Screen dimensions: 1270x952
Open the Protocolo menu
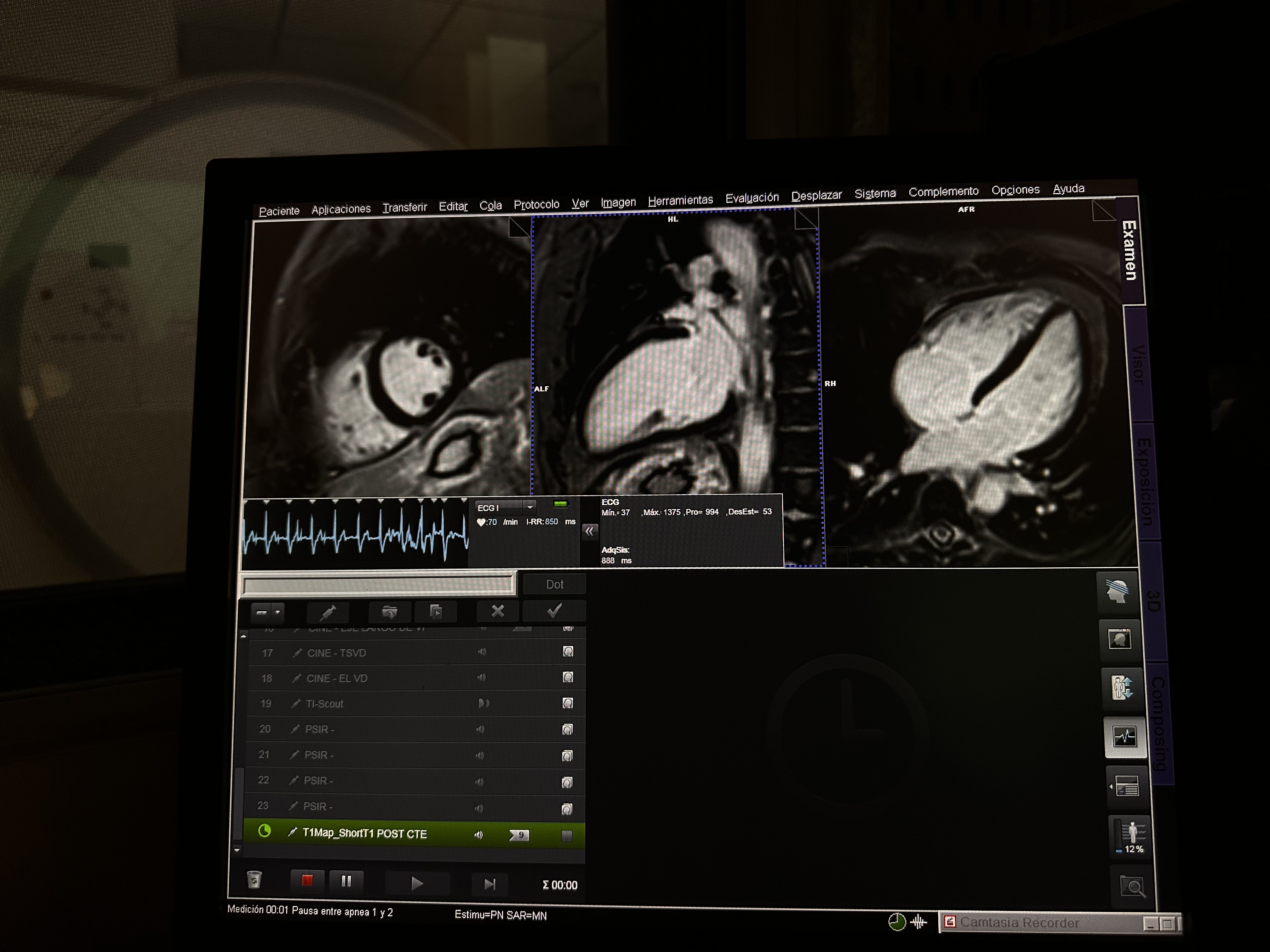pyautogui.click(x=536, y=205)
